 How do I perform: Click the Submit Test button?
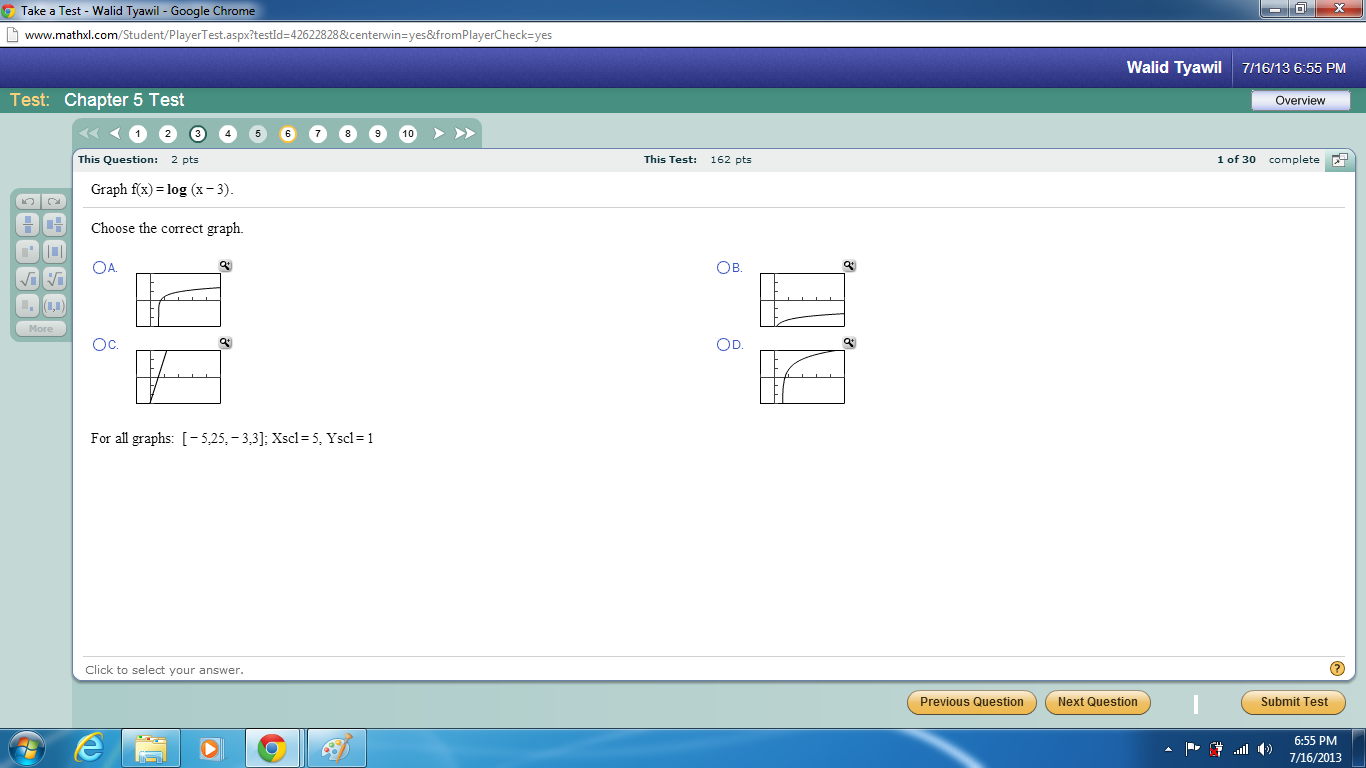coord(1293,702)
